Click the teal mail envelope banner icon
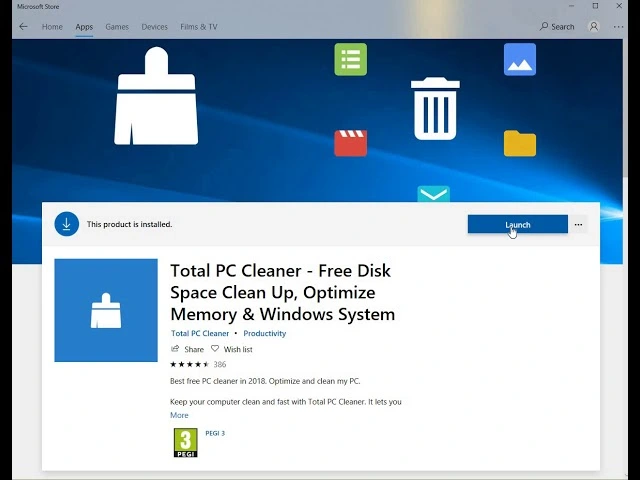The width and height of the screenshot is (640, 480). pyautogui.click(x=433, y=194)
